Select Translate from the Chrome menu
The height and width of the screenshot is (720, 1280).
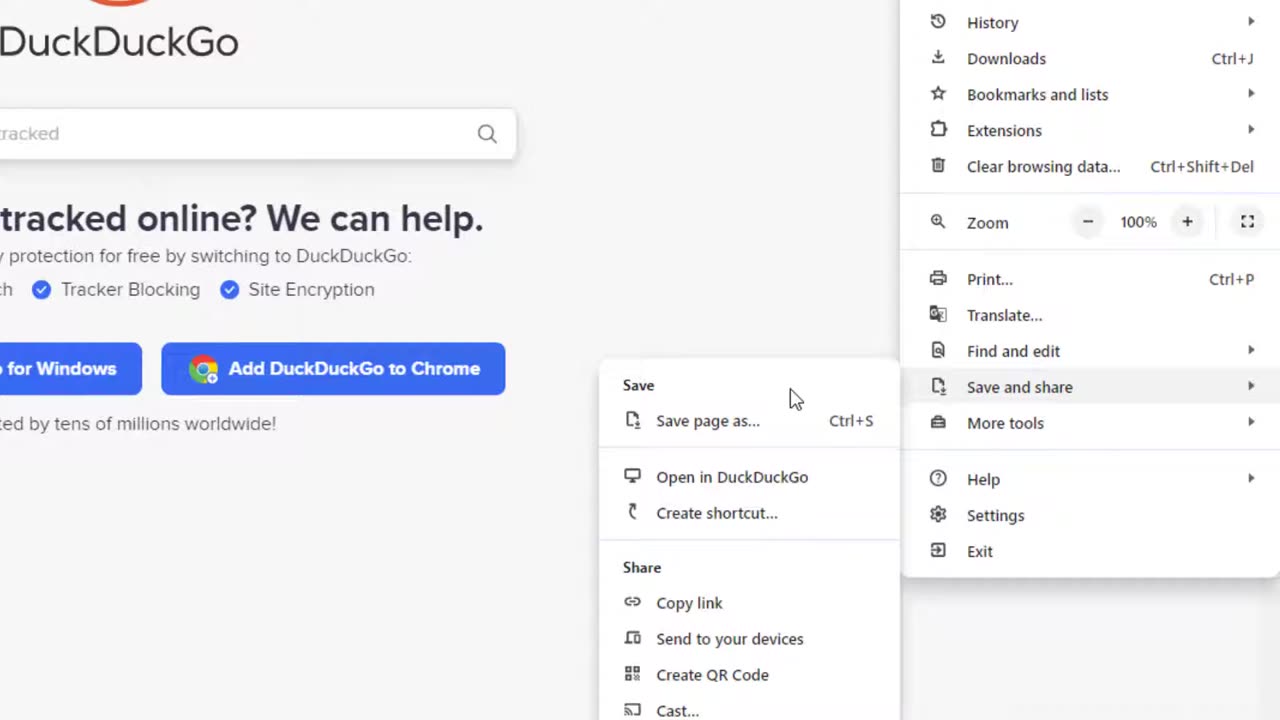click(x=1090, y=315)
